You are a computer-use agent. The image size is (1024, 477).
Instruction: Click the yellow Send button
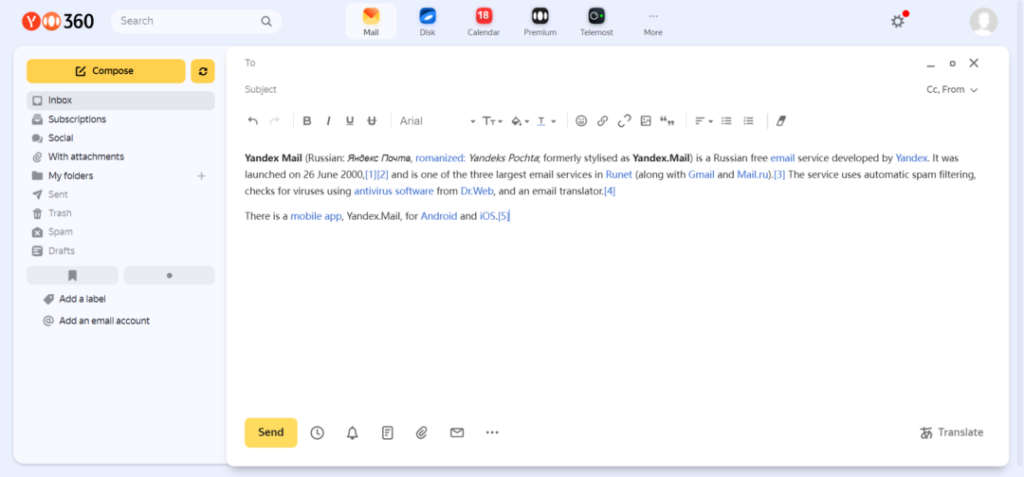coord(271,433)
